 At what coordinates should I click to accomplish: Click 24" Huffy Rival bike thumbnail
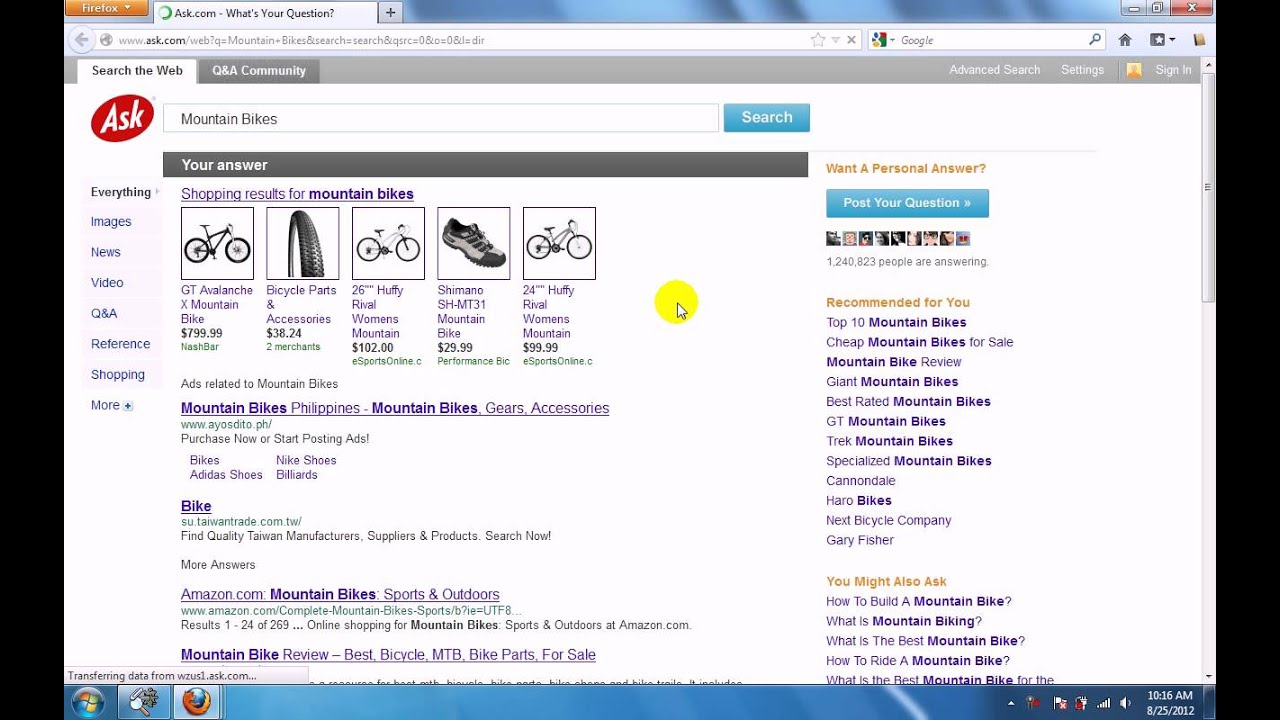point(559,243)
